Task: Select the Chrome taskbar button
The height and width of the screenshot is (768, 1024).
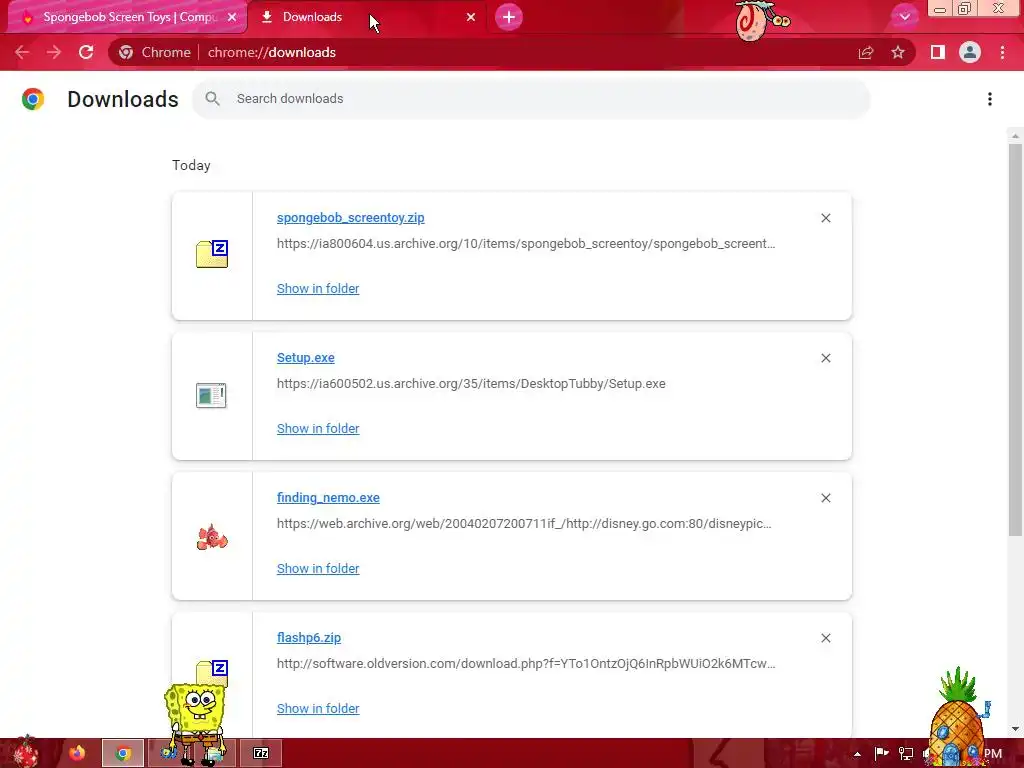Action: click(123, 753)
